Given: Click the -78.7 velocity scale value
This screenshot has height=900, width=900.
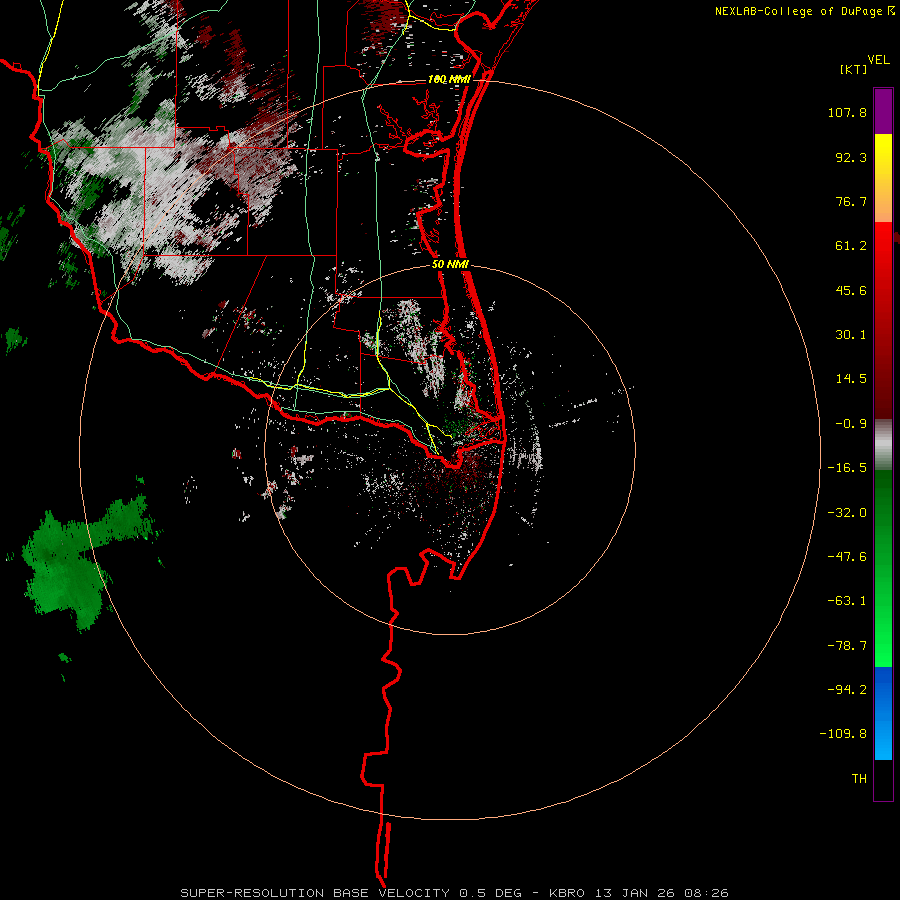Looking at the screenshot, I should coord(847,646).
